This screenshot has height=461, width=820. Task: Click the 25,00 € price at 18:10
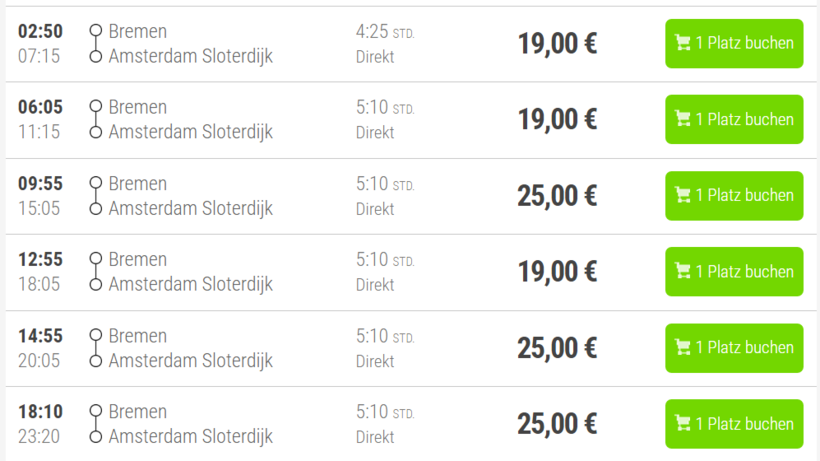click(557, 424)
